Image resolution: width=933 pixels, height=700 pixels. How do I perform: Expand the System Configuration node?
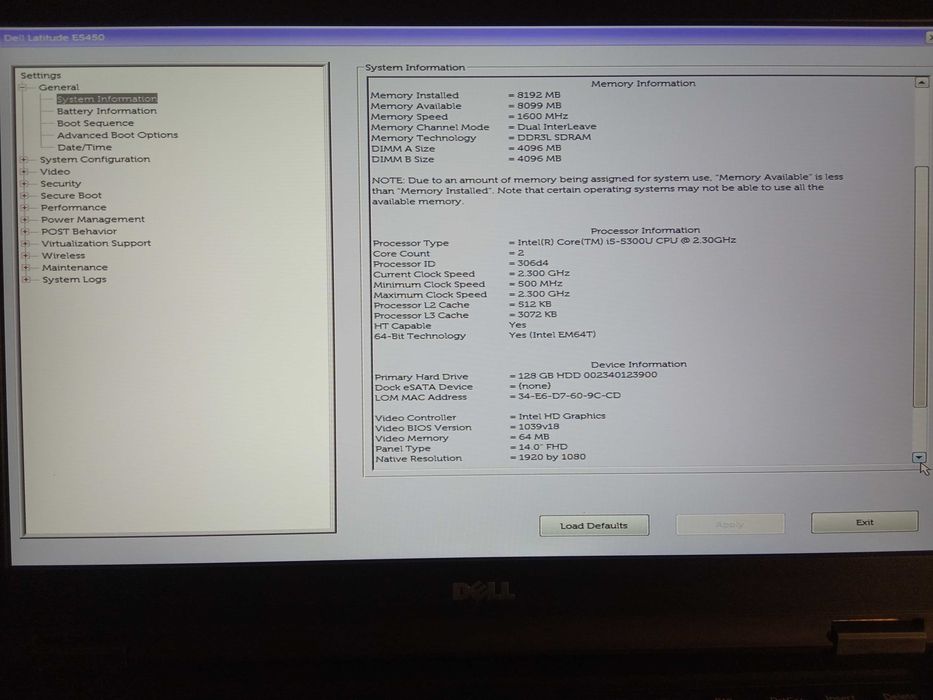pyautogui.click(x=24, y=160)
